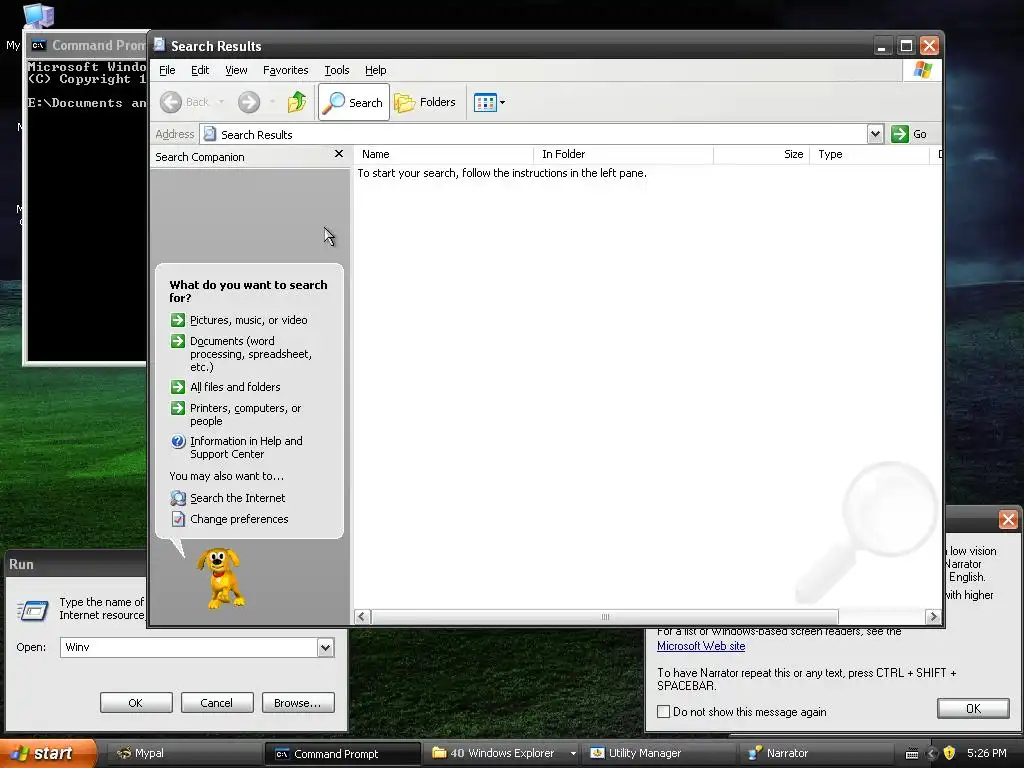Sort results by Size column header

coord(761,155)
